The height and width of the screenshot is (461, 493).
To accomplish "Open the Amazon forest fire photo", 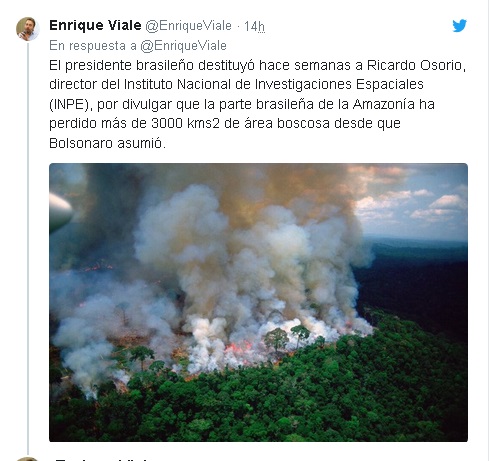I will (258, 302).
